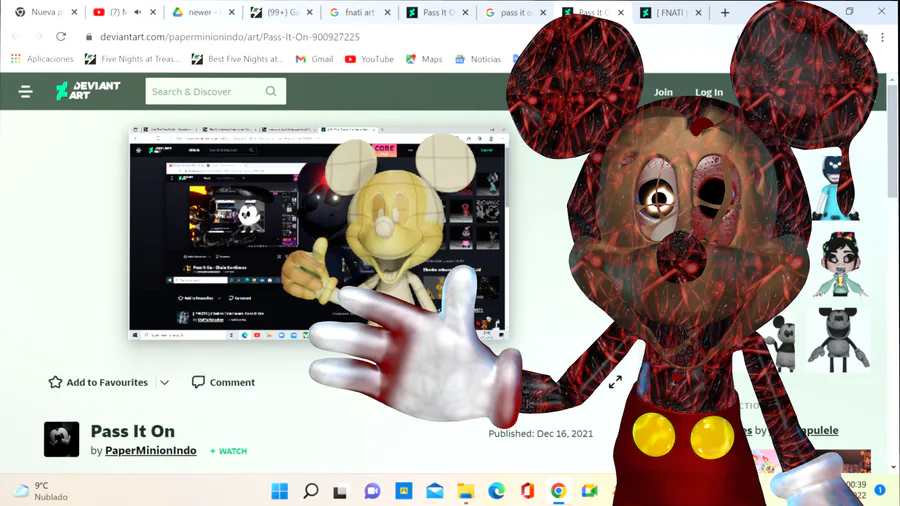Open the grey mouse suit thumbnail
This screenshot has width=900, height=506.
839,339
